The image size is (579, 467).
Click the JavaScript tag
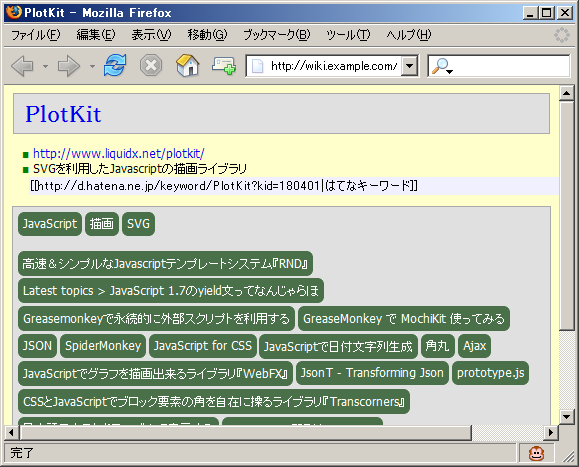[50, 224]
